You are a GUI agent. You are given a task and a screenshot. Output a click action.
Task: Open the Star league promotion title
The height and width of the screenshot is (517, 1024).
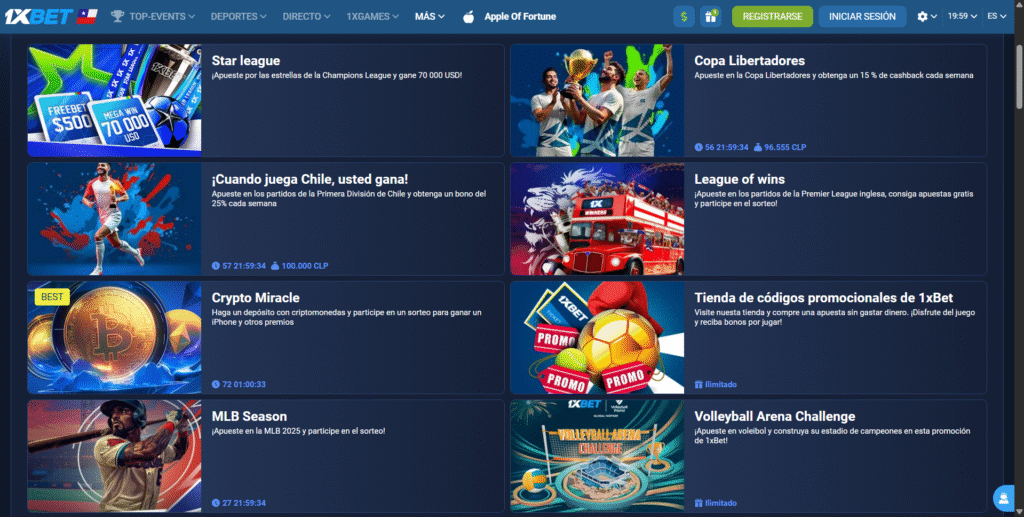tap(246, 61)
